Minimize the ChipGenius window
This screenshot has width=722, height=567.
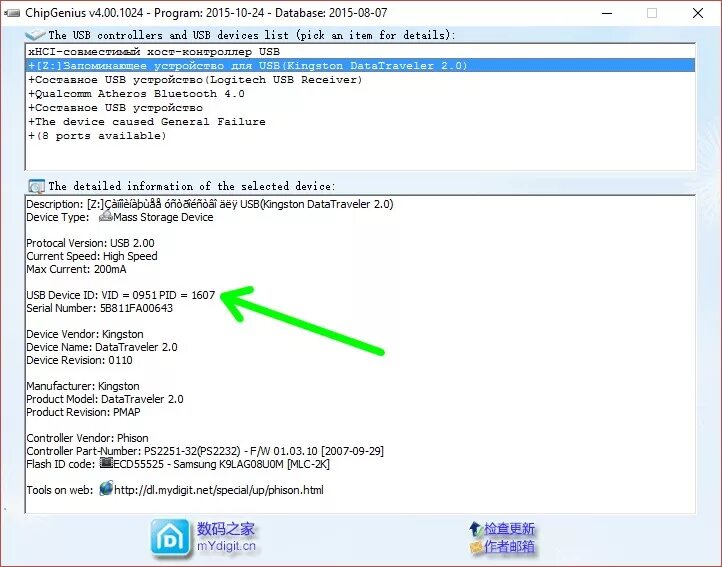607,13
